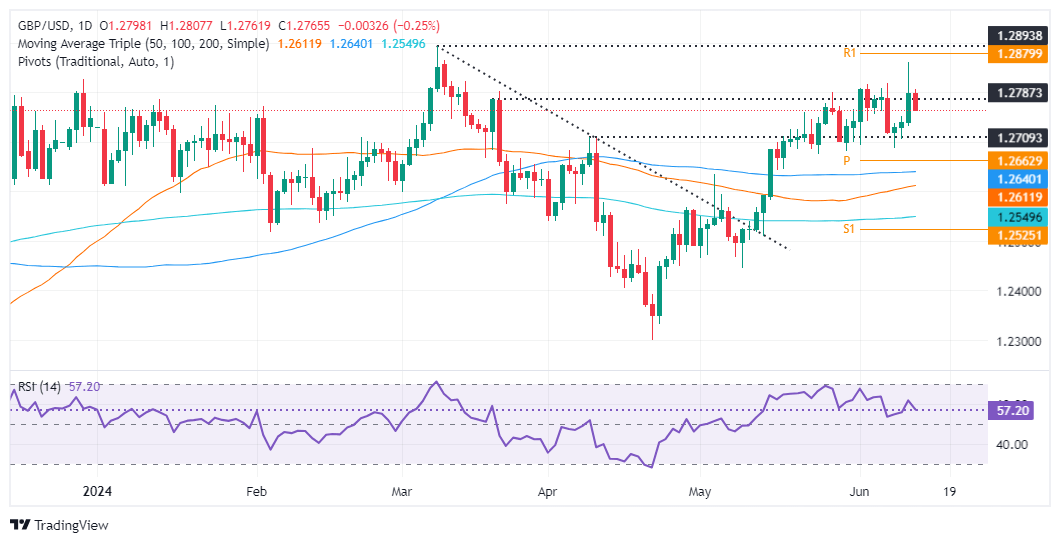Select the May date on time axis
Image resolution: width=1060 pixels, height=543 pixels.
[x=701, y=491]
